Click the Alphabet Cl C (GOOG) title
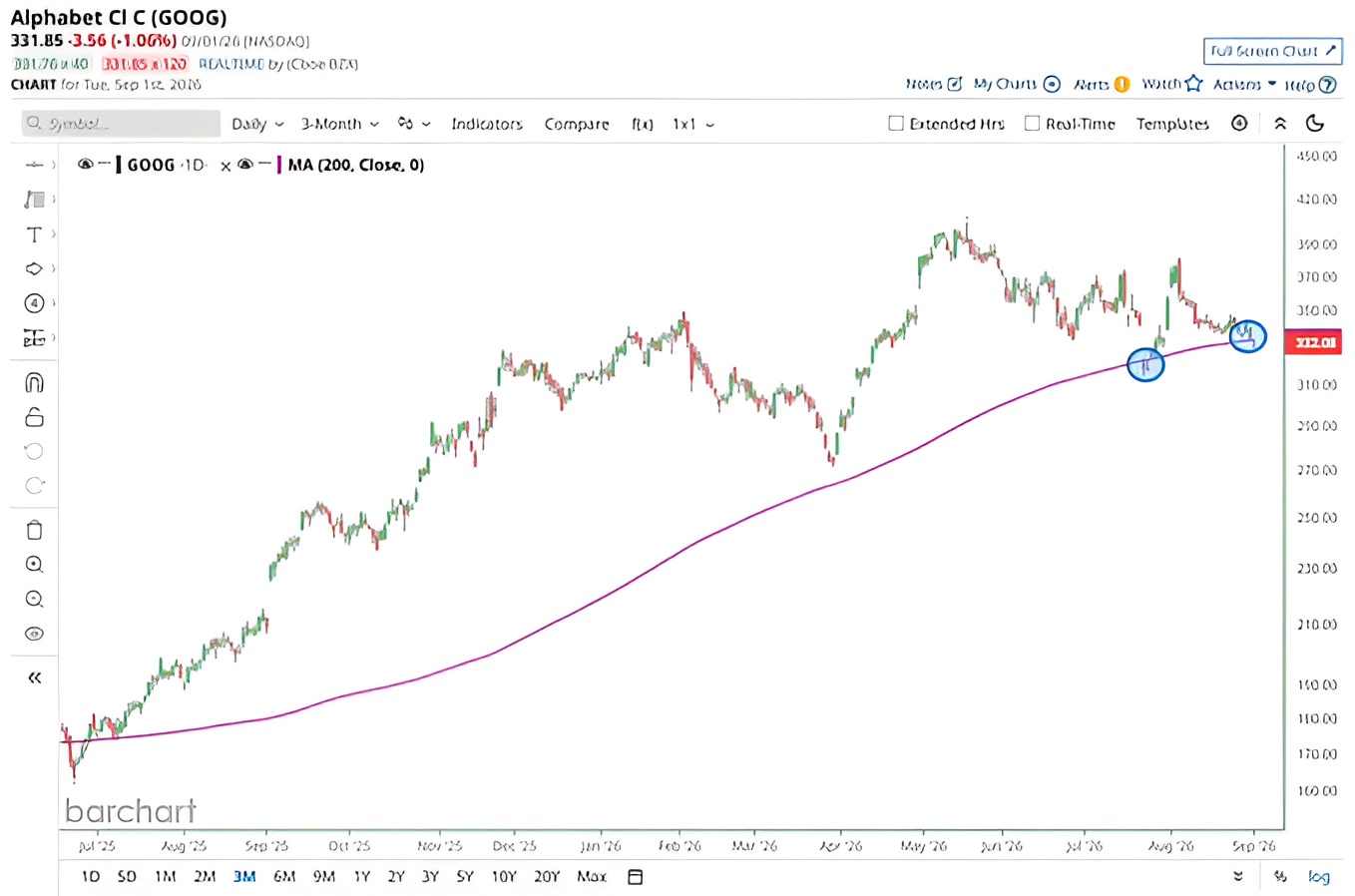The image size is (1355, 896). click(119, 17)
